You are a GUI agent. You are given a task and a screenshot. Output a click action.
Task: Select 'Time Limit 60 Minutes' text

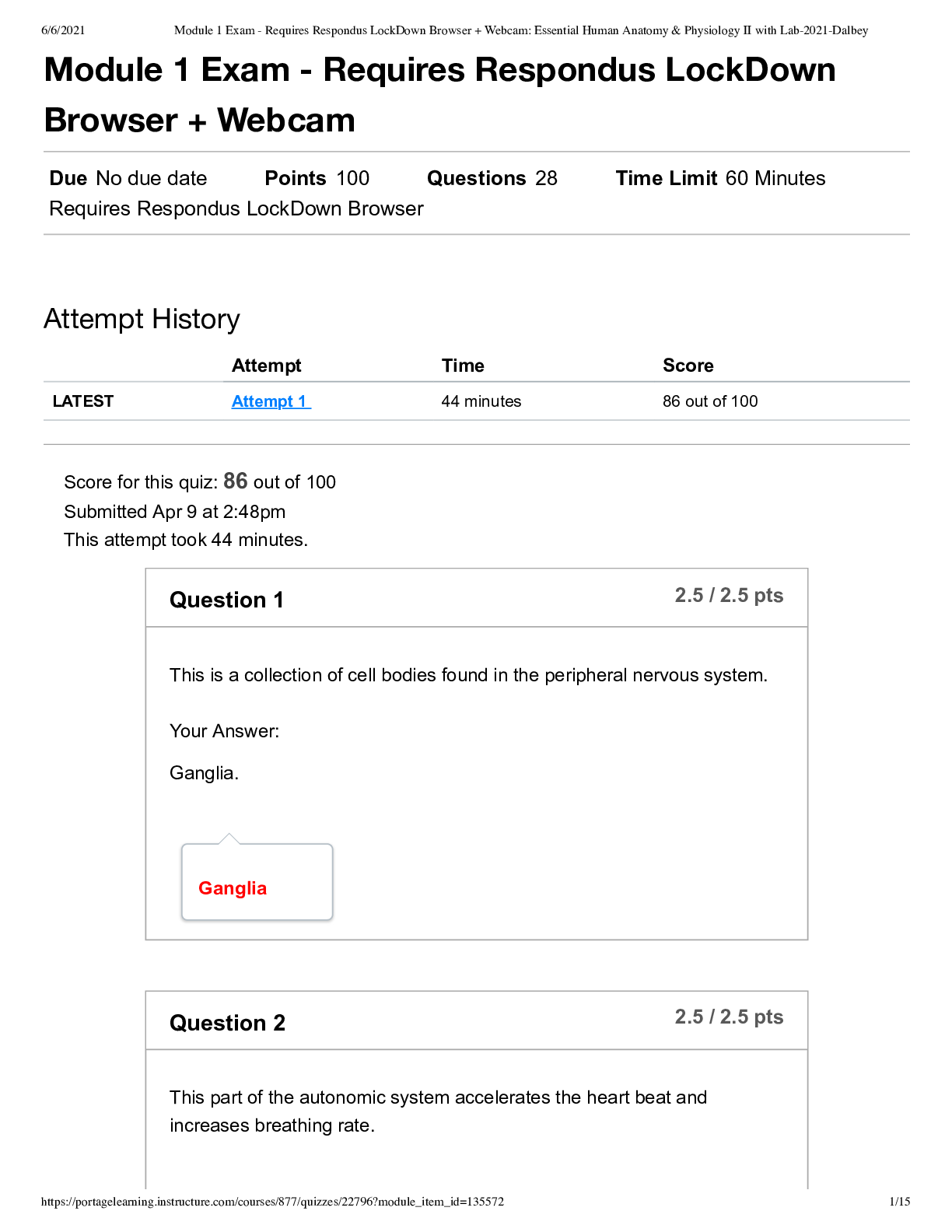720,178
